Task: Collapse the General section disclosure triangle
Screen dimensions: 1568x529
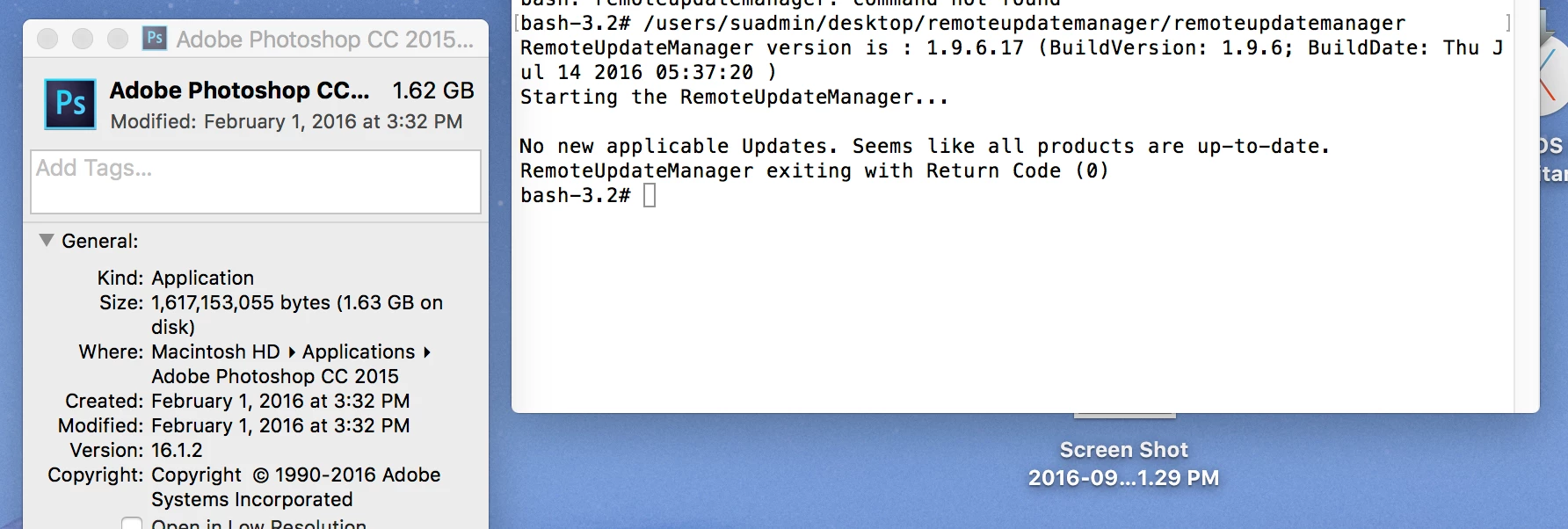Action: click(47, 240)
